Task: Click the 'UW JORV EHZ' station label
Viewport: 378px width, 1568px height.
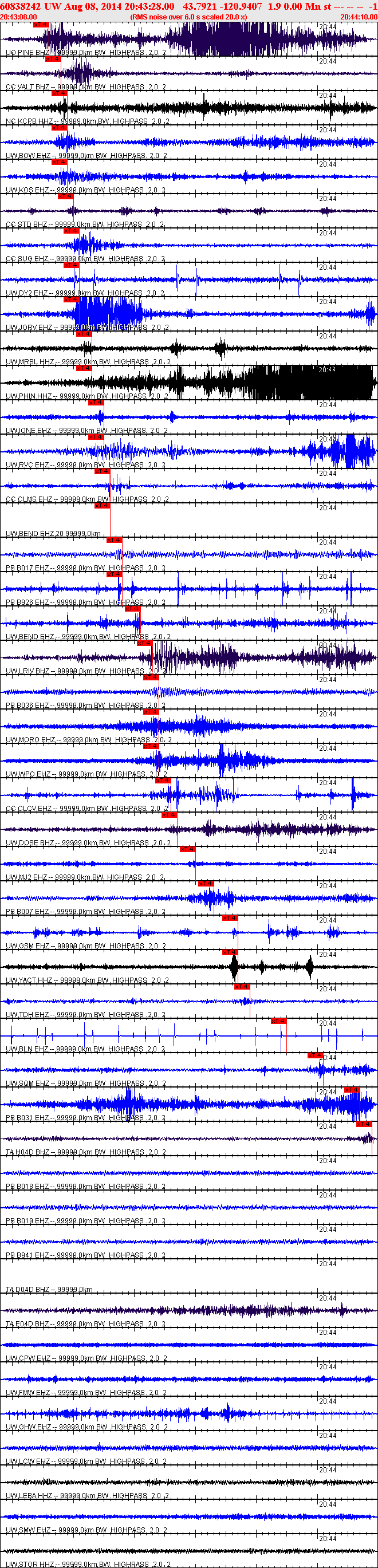Action: click(x=29, y=328)
